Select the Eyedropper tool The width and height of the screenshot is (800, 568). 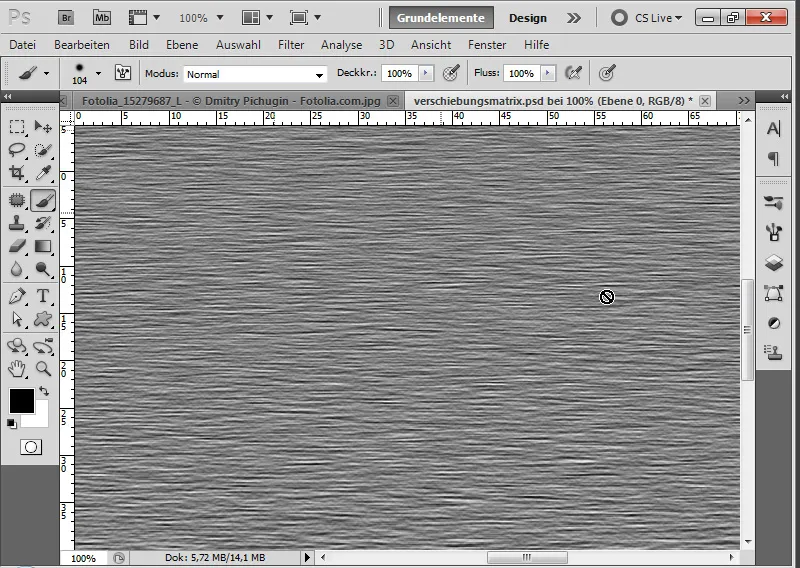coord(43,172)
